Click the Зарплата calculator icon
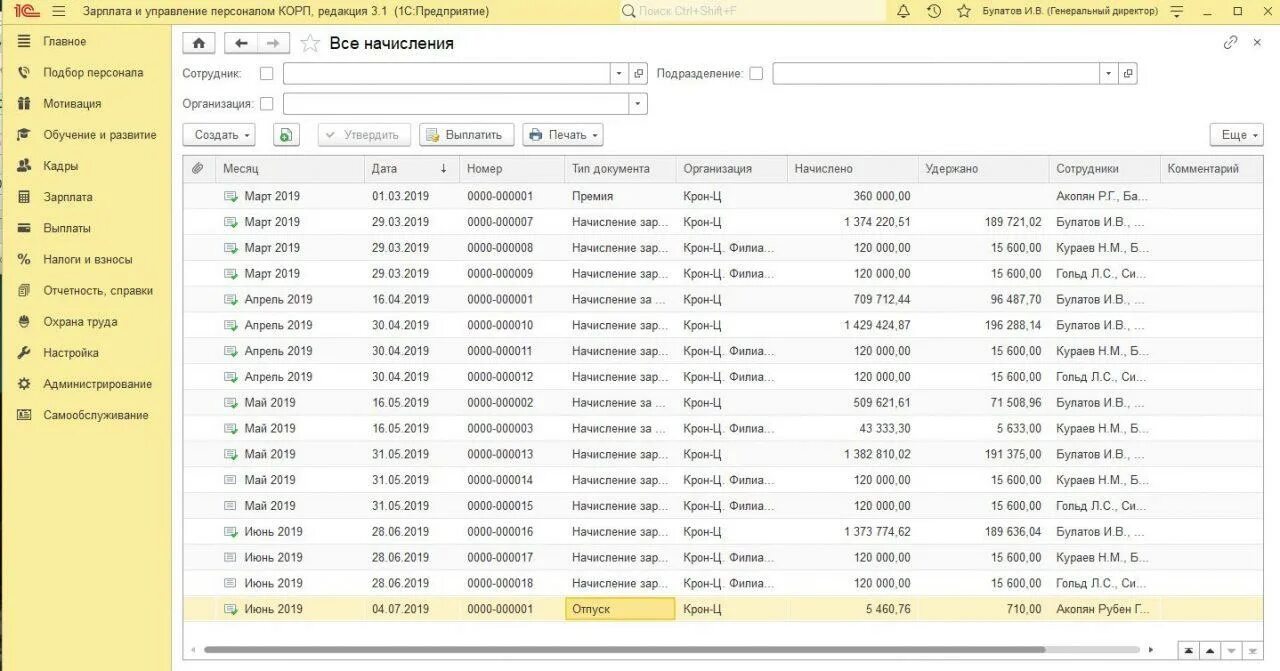The width and height of the screenshot is (1280, 671). click(24, 197)
